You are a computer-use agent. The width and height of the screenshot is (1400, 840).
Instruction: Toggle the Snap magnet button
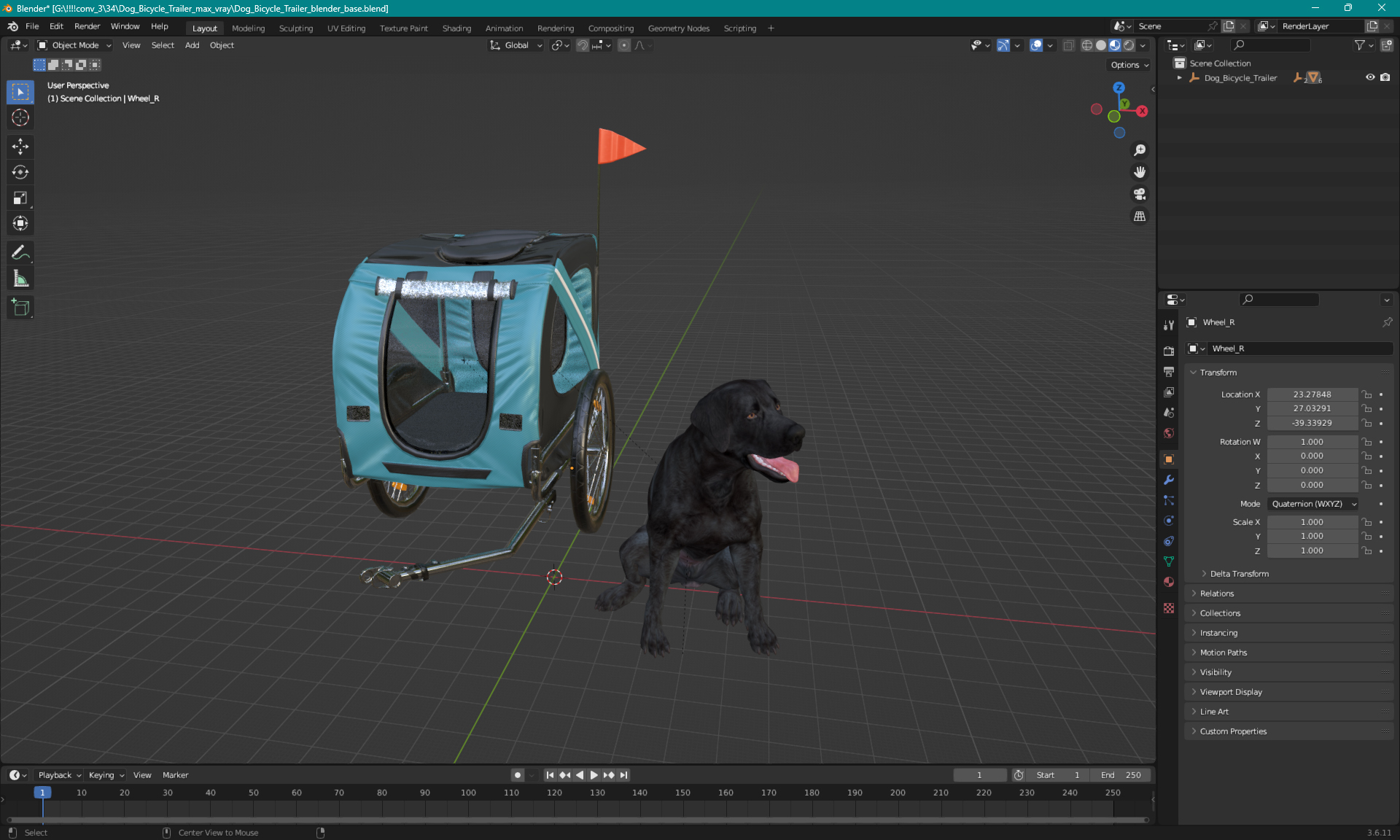click(582, 45)
